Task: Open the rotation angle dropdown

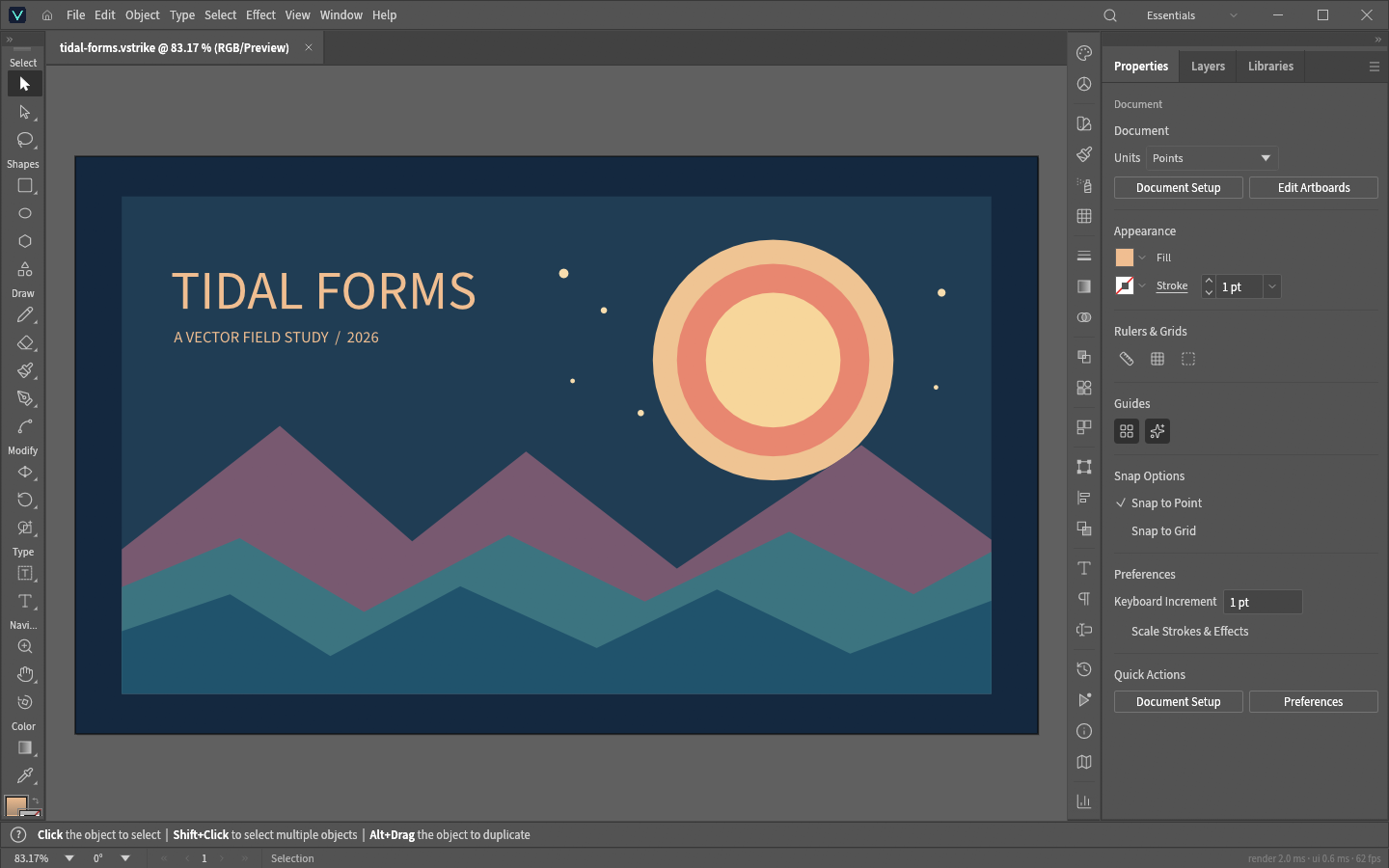Action: tap(125, 858)
